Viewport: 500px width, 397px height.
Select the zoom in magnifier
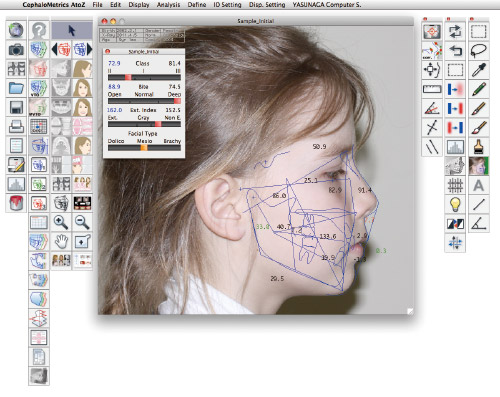click(61, 222)
